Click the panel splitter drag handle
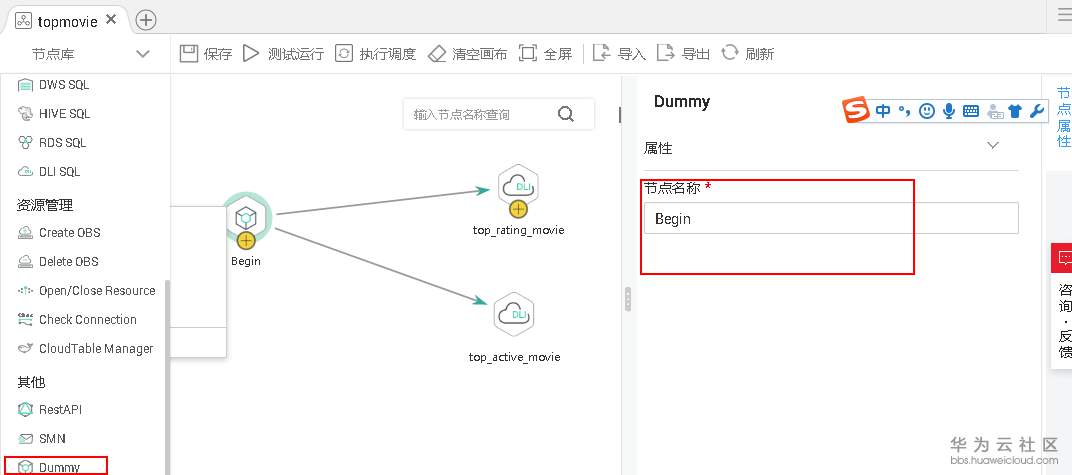 (628, 299)
